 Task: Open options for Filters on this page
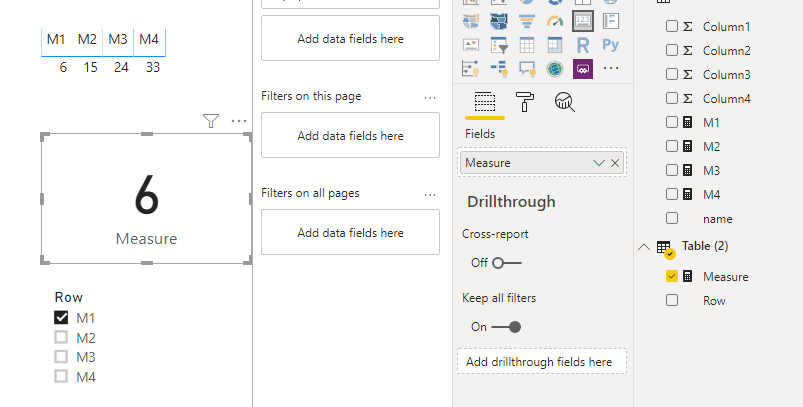(x=430, y=97)
